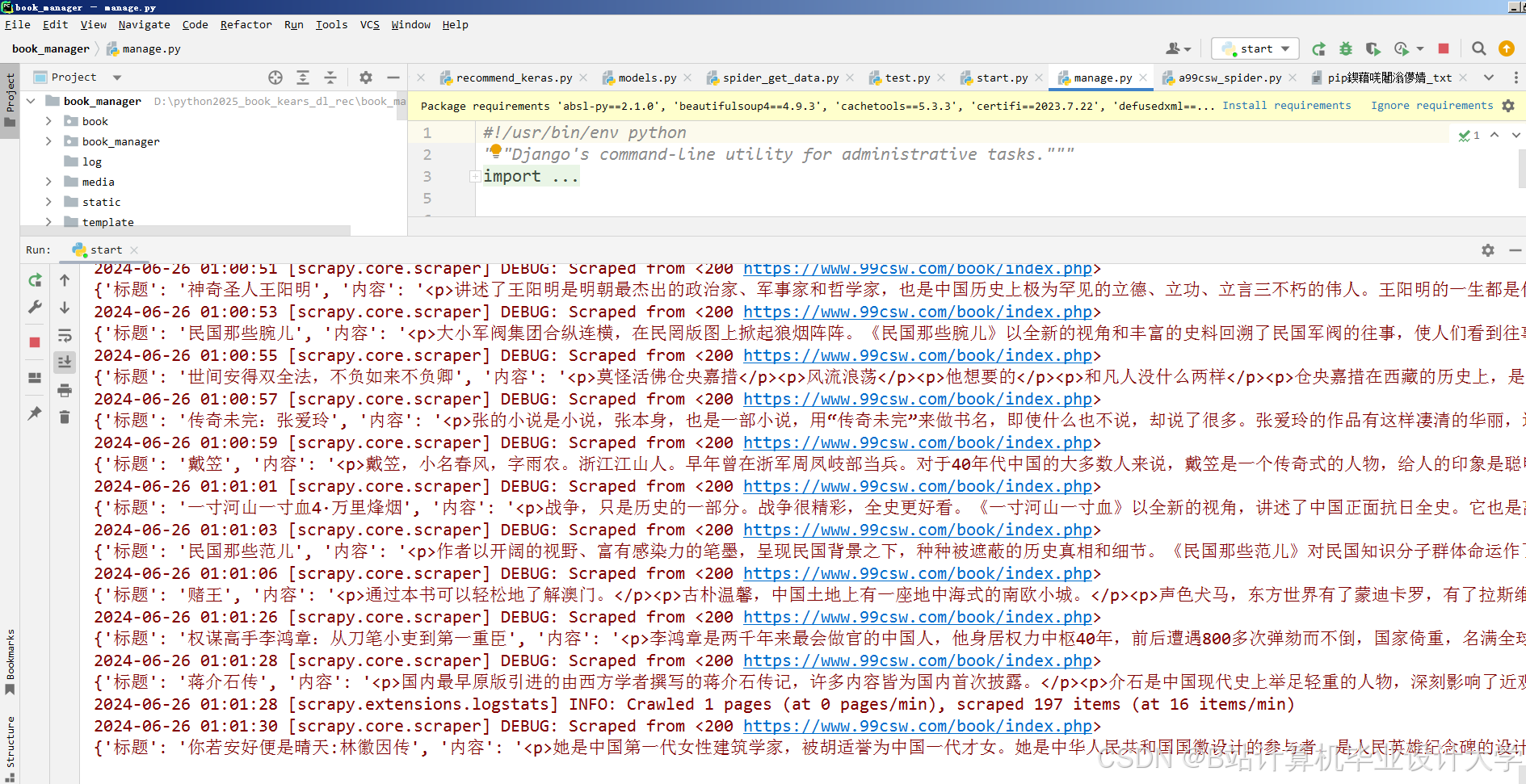
Task: Rerun the start configuration
Action: [x=1318, y=48]
